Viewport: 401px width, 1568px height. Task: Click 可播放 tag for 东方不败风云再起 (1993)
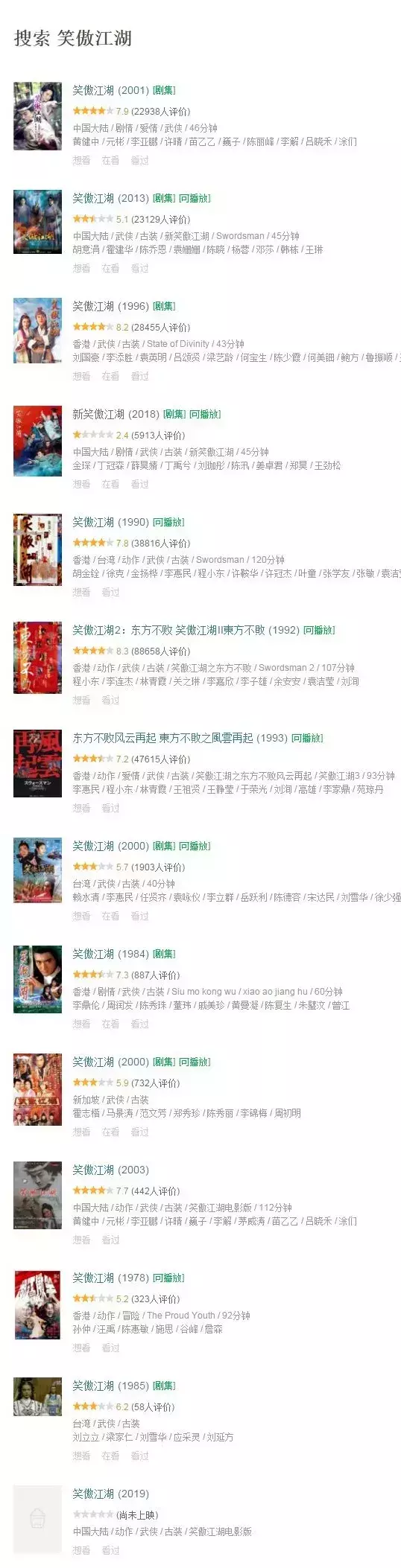click(307, 738)
